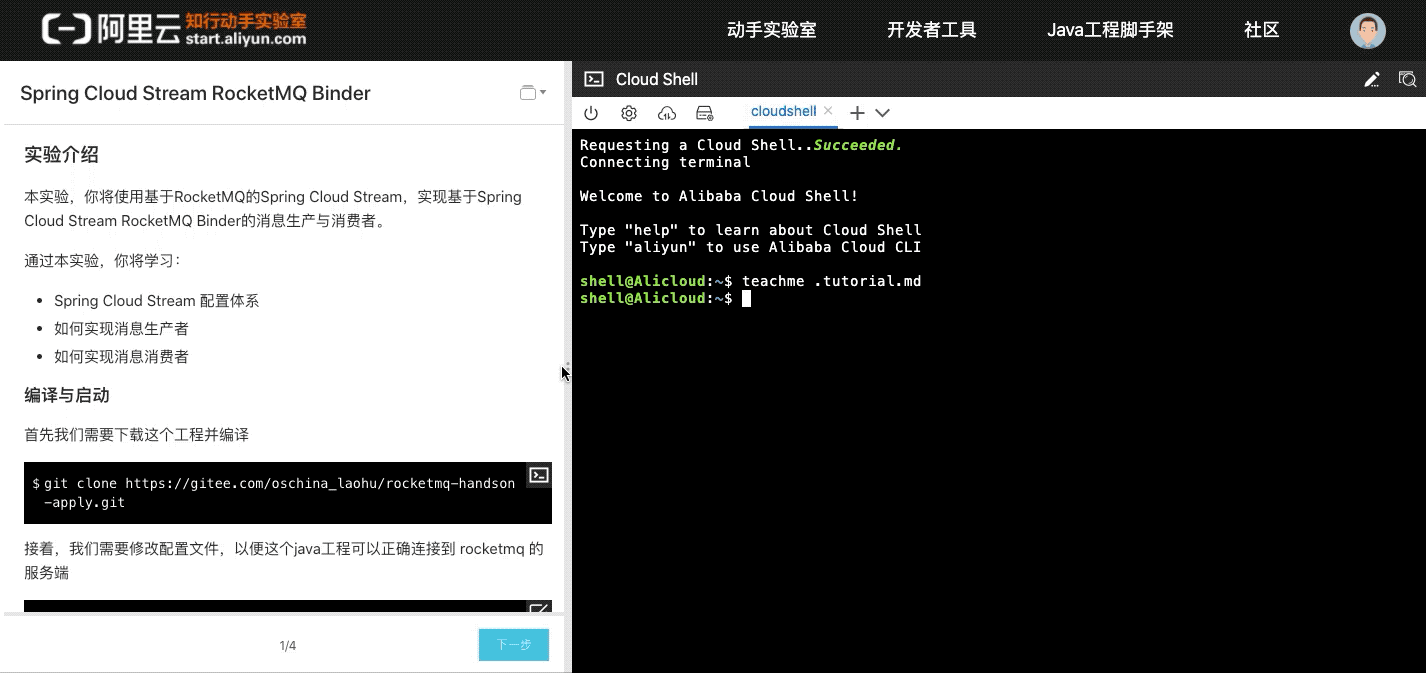The height and width of the screenshot is (673, 1426).
Task: Click the edit file icon on second code block
Action: pyautogui.click(x=538, y=608)
